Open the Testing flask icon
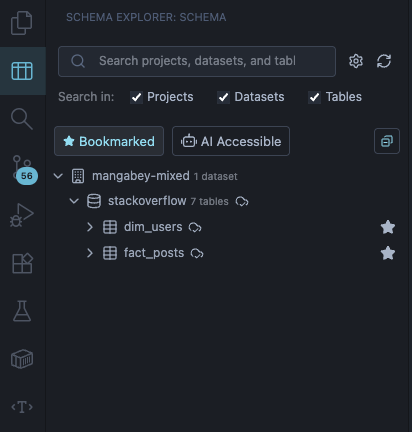Image resolution: width=412 pixels, height=432 pixels. (x=22, y=311)
